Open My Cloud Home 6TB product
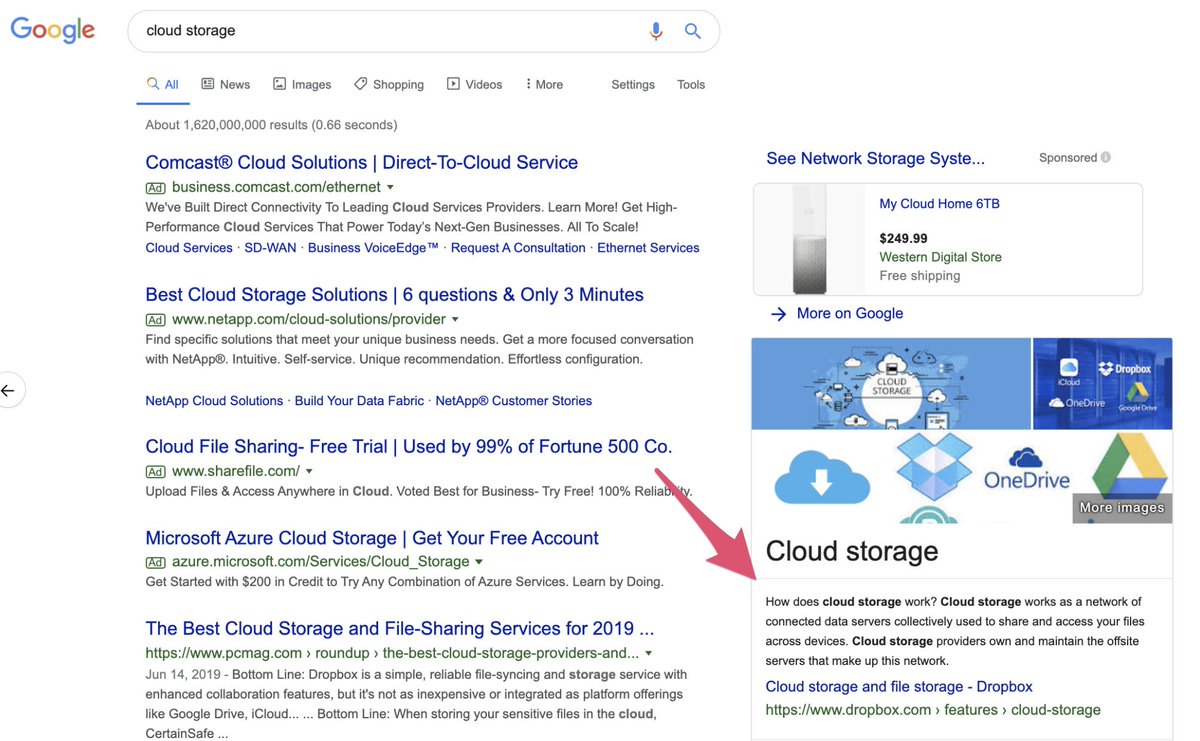 click(x=940, y=204)
